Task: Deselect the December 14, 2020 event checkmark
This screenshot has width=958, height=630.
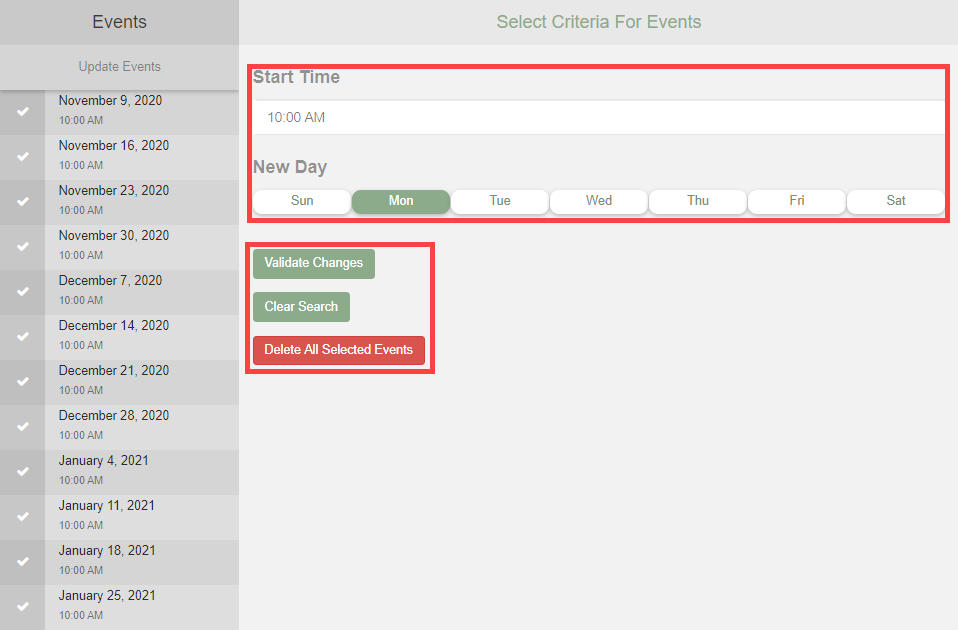Action: click(23, 336)
